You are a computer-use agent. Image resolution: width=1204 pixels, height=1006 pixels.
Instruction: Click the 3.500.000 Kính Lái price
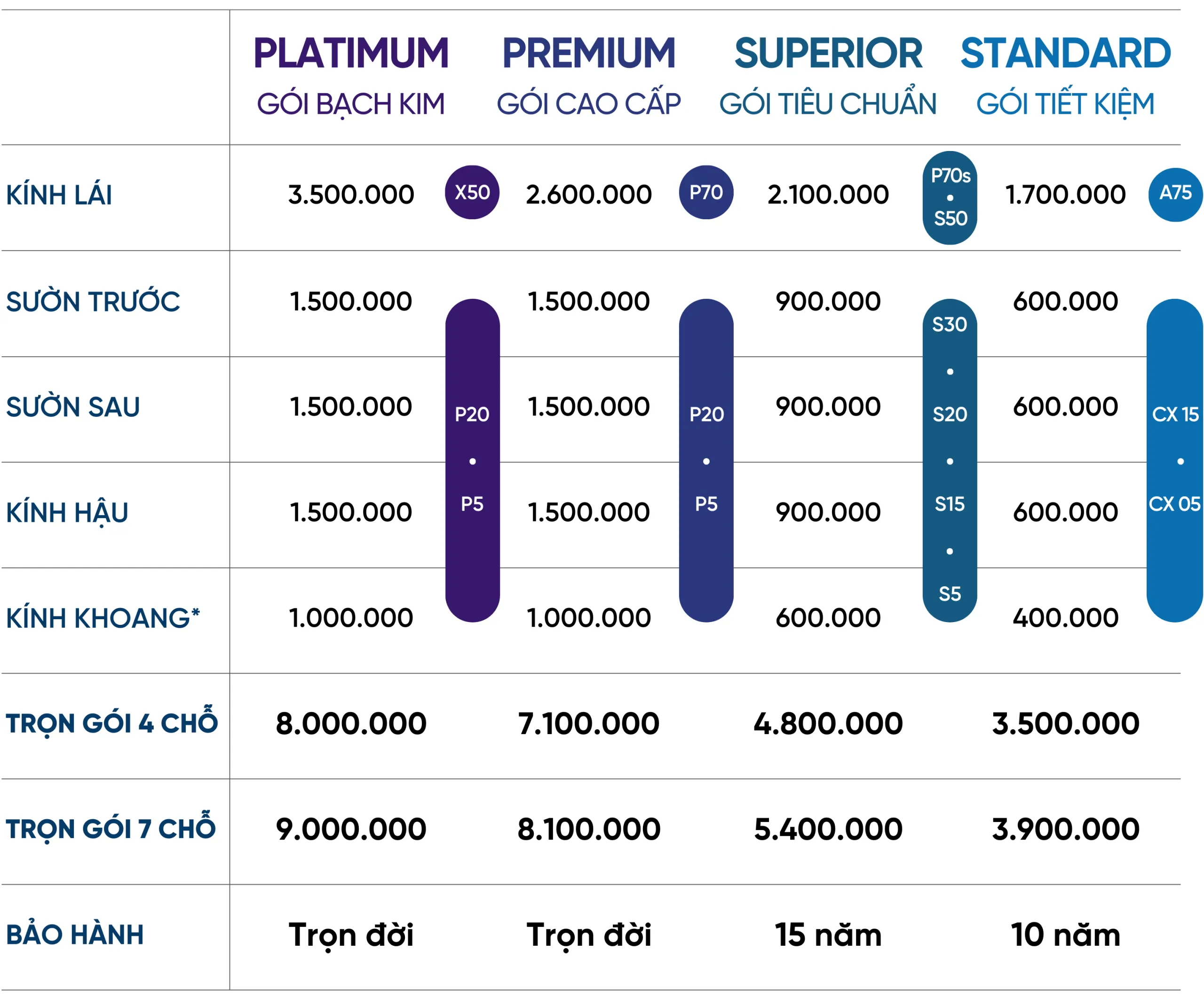click(x=351, y=194)
